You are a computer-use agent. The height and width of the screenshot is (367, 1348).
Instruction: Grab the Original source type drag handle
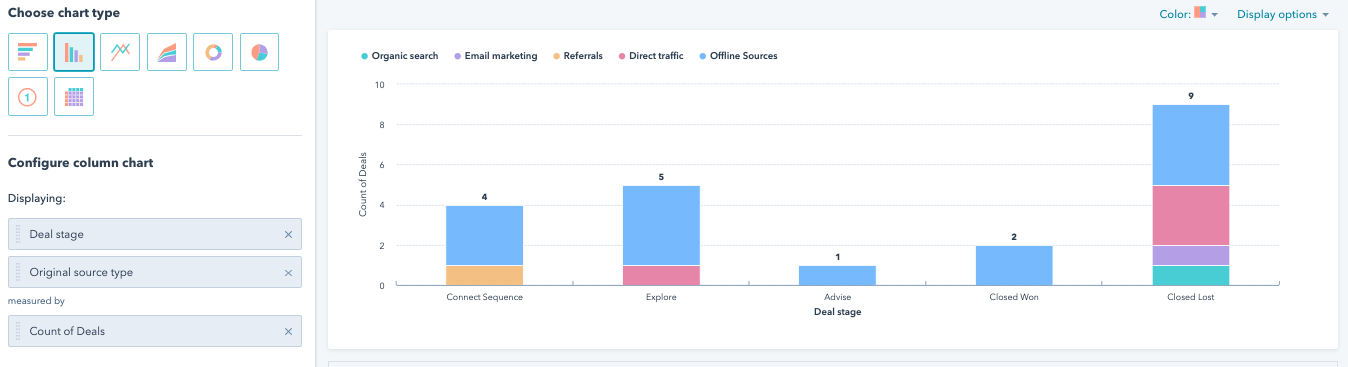tap(18, 272)
